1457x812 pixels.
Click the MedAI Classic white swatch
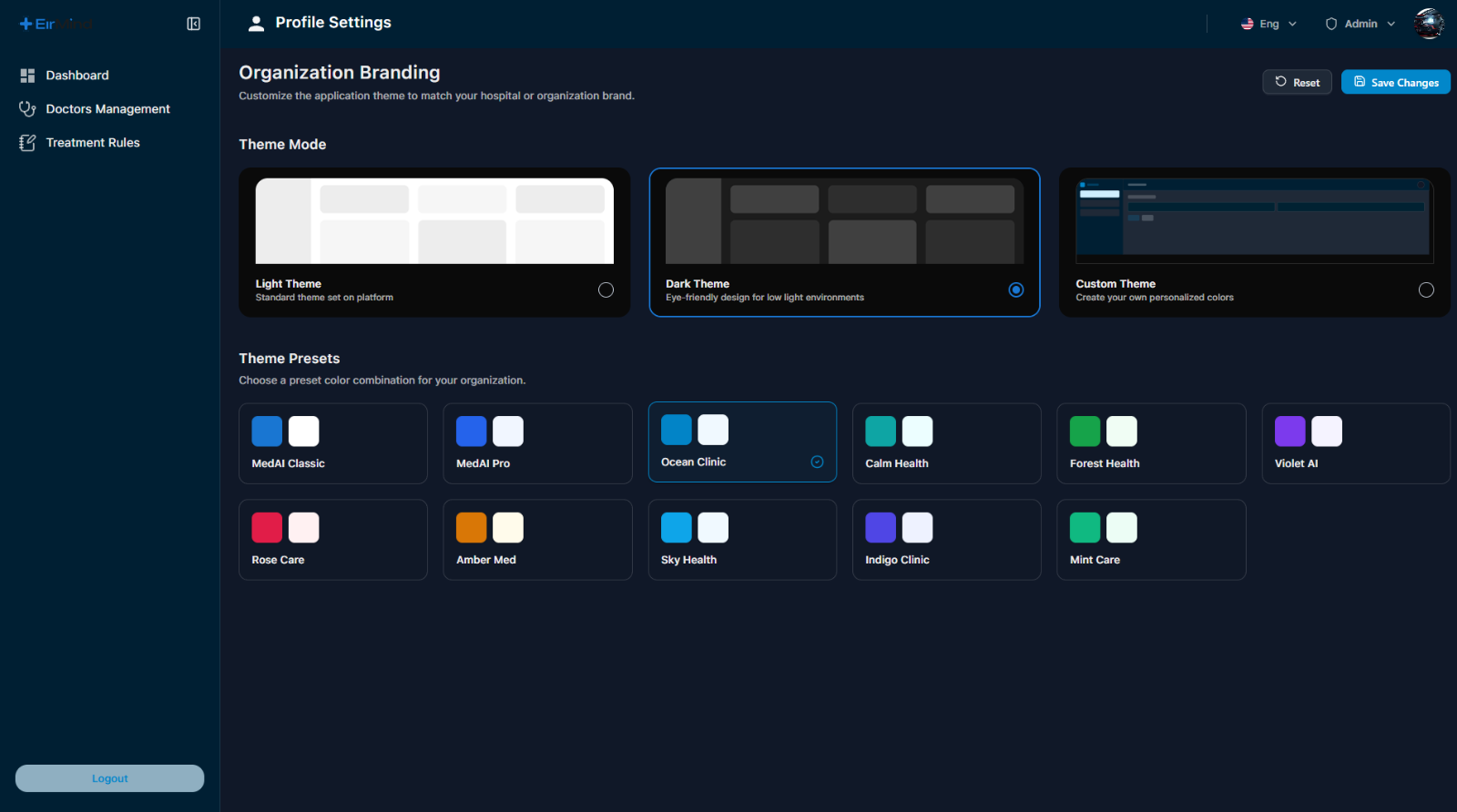click(x=304, y=431)
